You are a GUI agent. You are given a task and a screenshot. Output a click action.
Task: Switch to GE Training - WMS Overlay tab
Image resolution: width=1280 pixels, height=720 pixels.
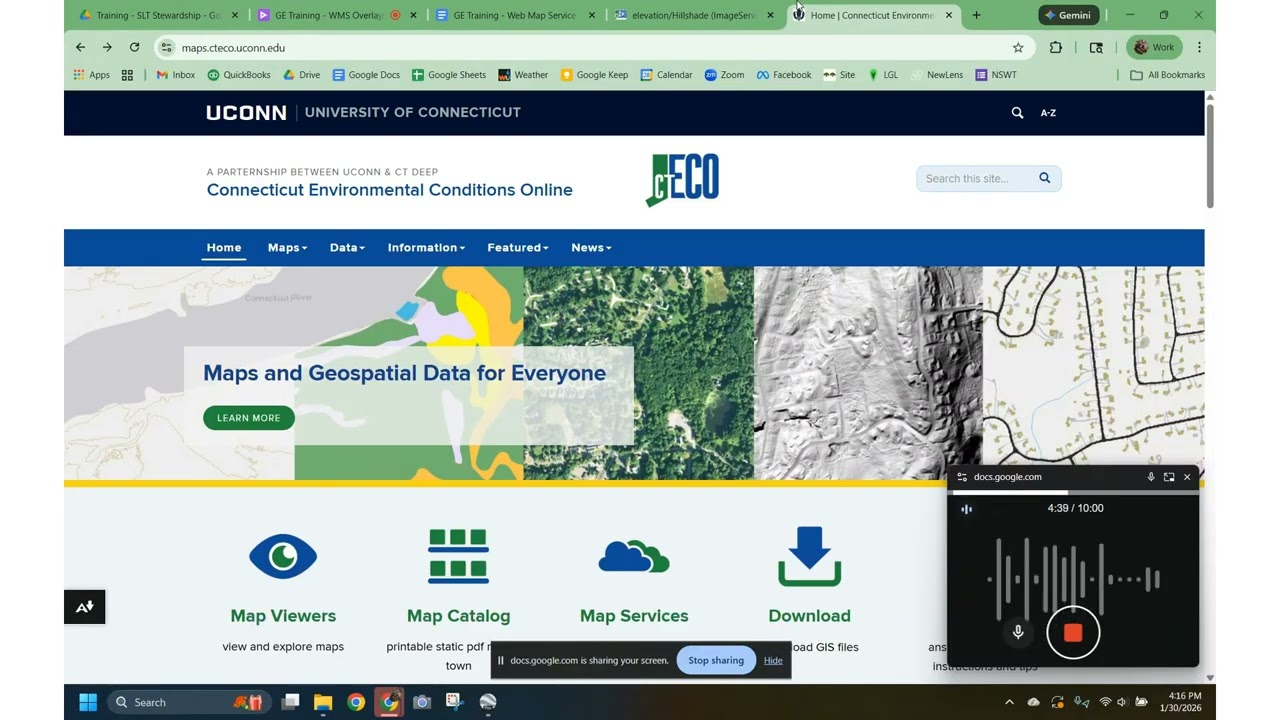[x=337, y=15]
